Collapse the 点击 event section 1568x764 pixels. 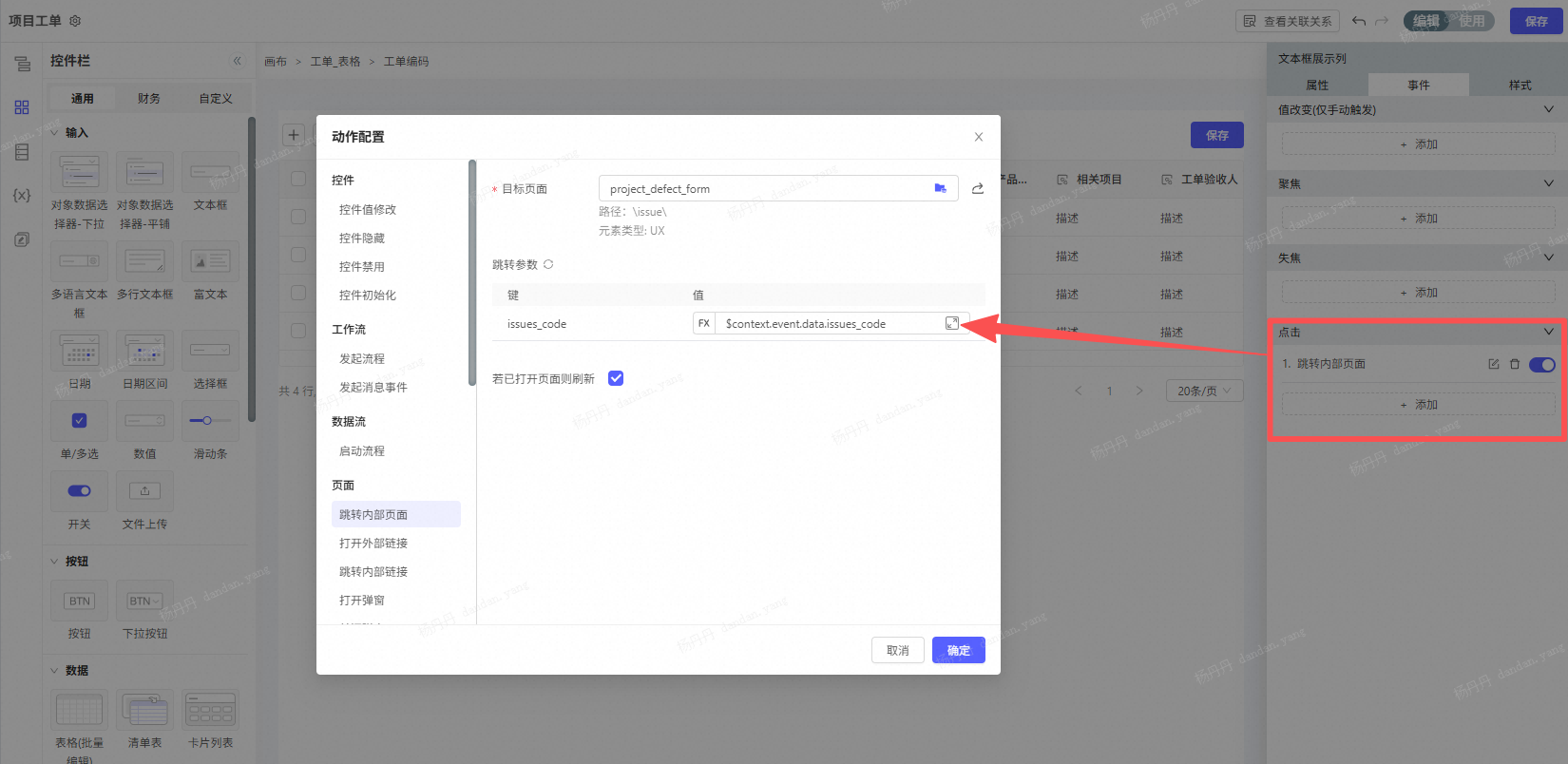(1548, 332)
